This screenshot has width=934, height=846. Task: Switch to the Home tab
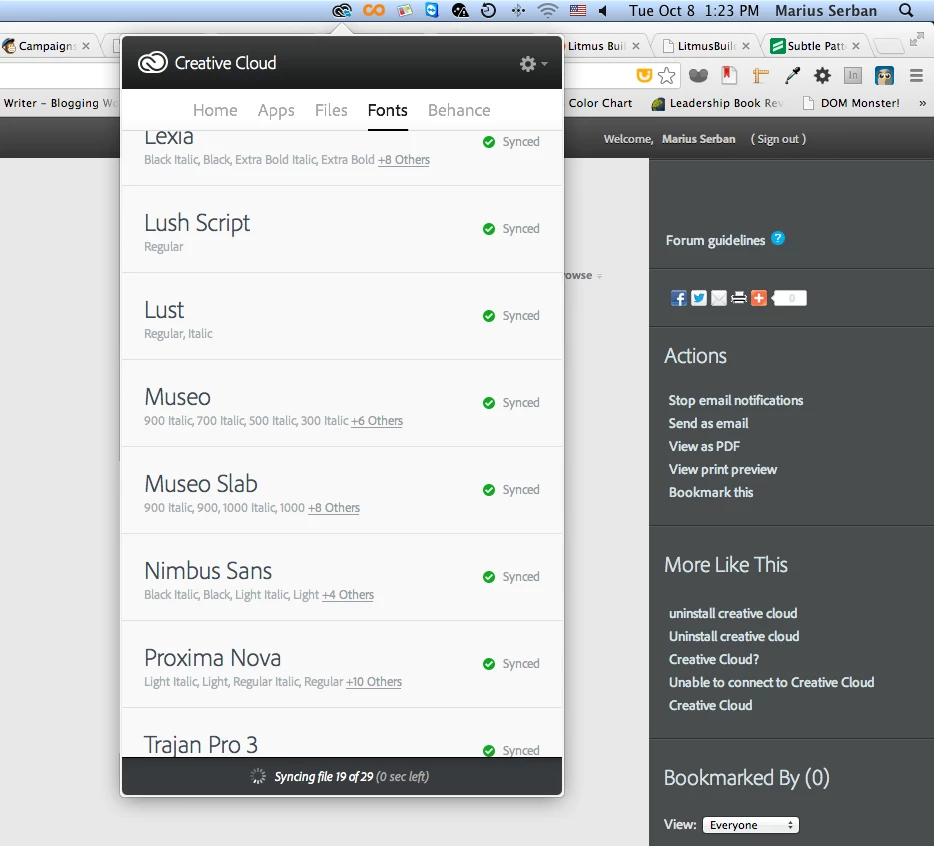pos(215,110)
